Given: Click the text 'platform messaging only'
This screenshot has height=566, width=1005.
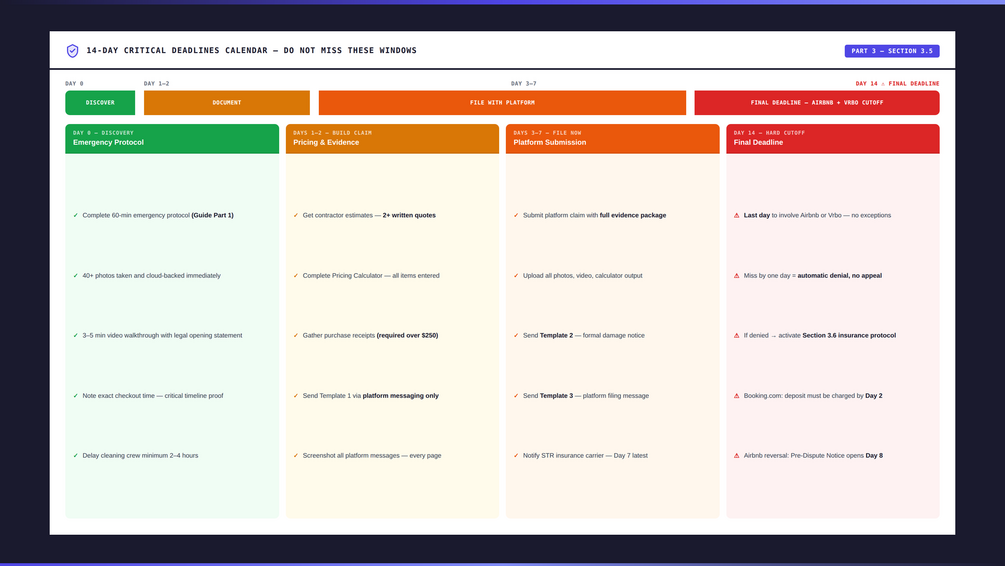Looking at the screenshot, I should (401, 395).
